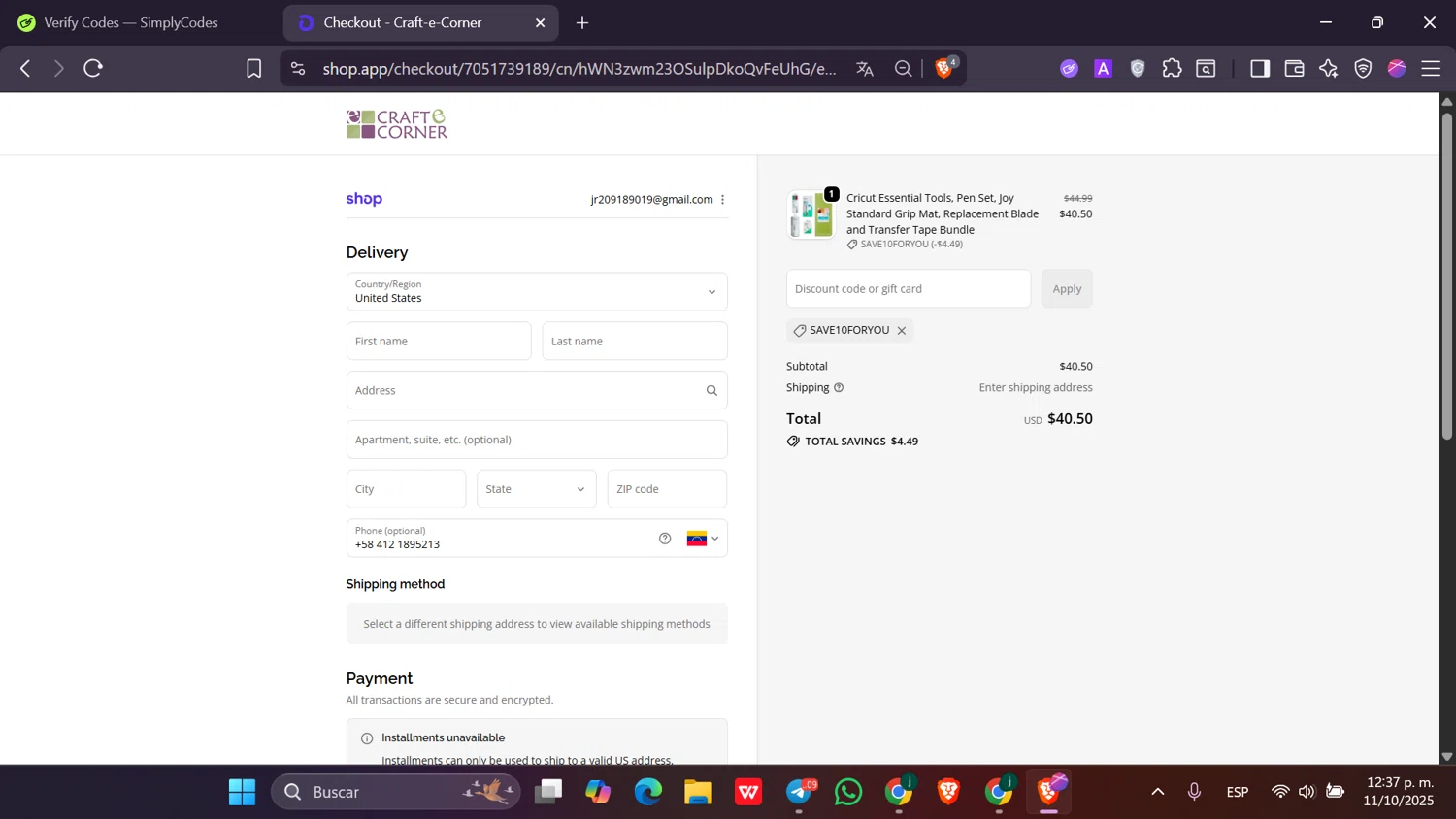Open the State dropdown
This screenshot has width=1456, height=819.
(x=537, y=489)
